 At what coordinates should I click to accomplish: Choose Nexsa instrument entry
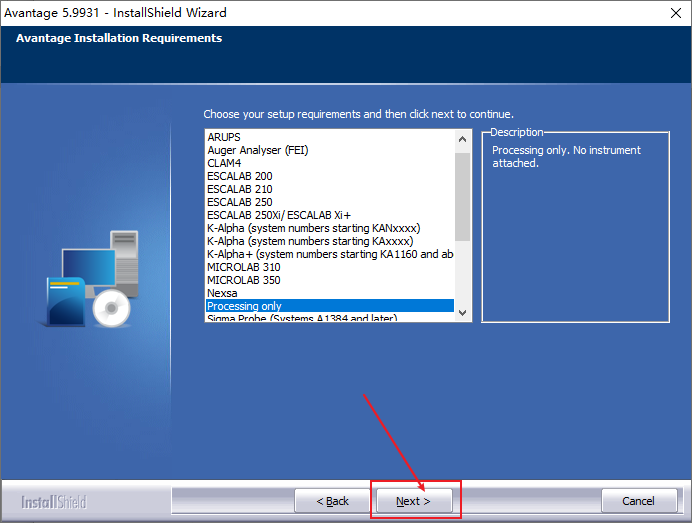click(x=330, y=293)
